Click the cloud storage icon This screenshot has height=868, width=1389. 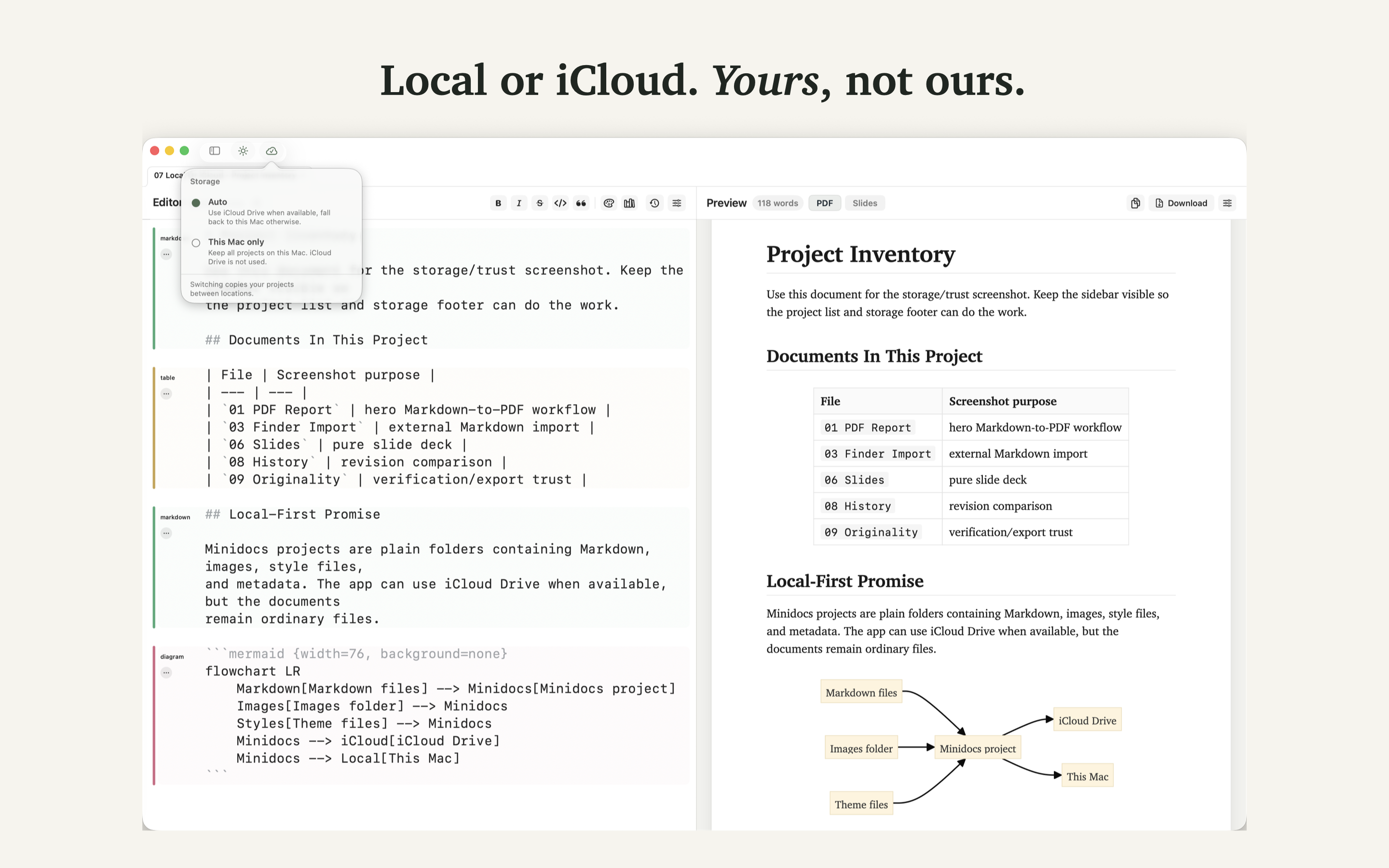point(272,151)
